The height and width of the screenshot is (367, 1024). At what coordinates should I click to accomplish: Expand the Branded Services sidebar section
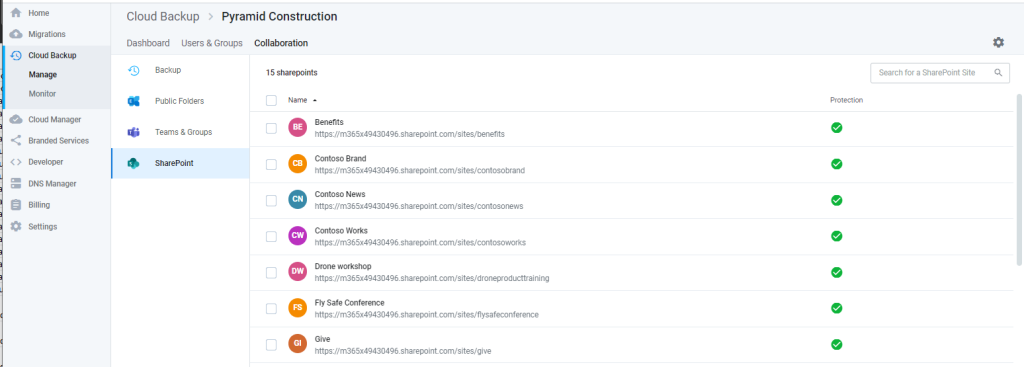(58, 140)
